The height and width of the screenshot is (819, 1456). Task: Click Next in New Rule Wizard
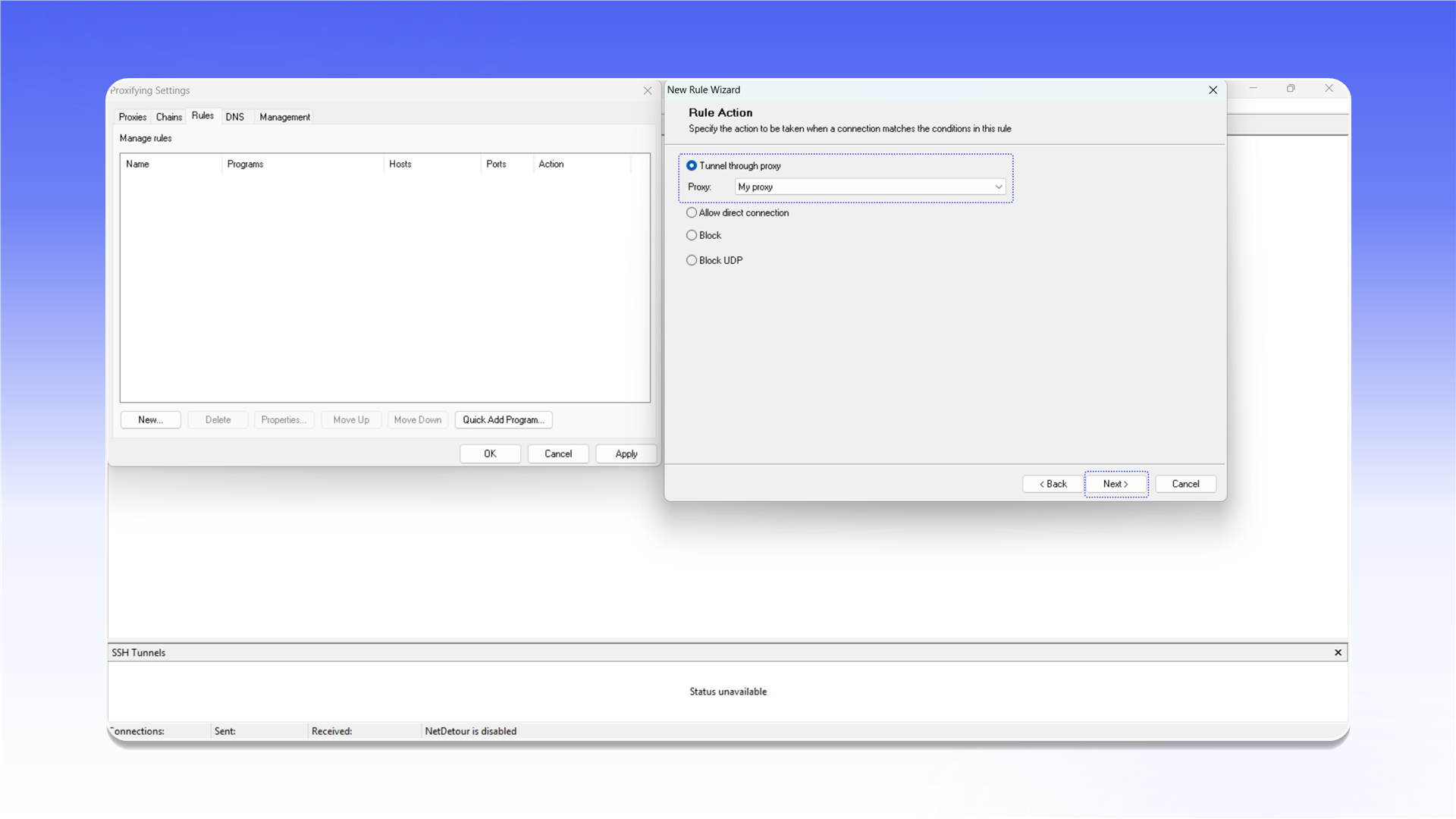[x=1116, y=484]
